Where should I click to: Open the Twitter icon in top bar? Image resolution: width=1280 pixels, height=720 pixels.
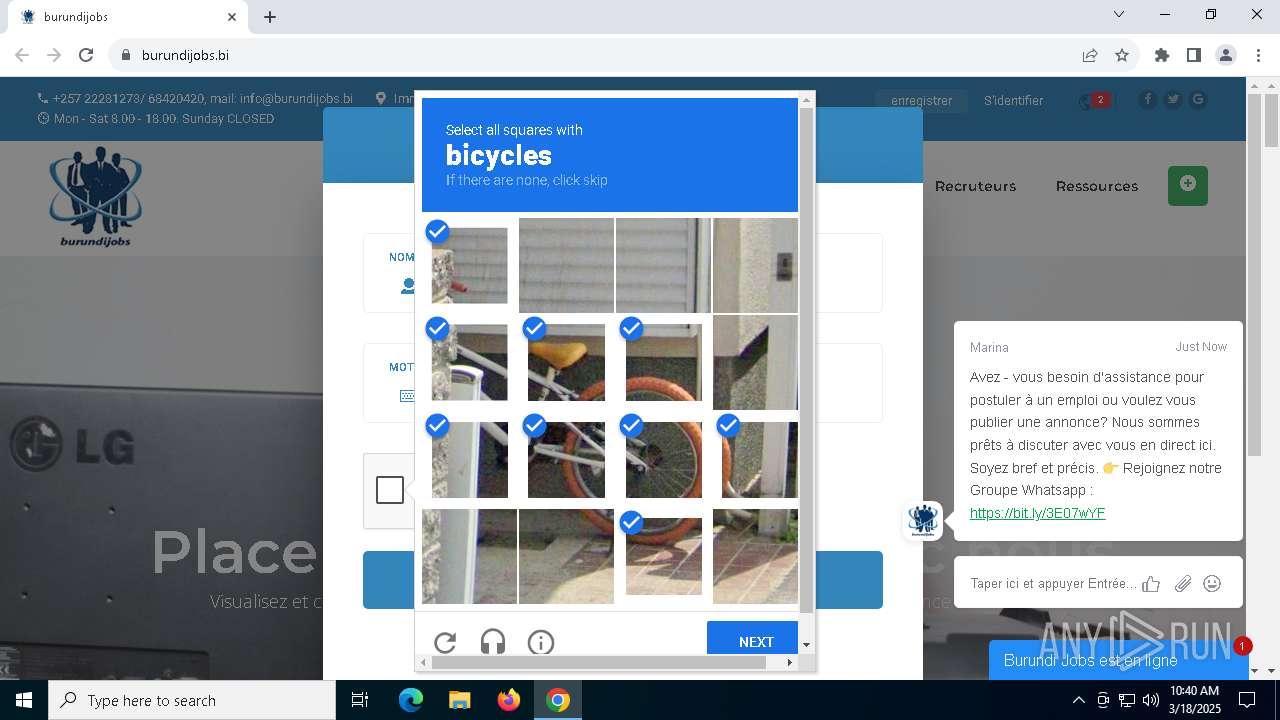click(1172, 99)
